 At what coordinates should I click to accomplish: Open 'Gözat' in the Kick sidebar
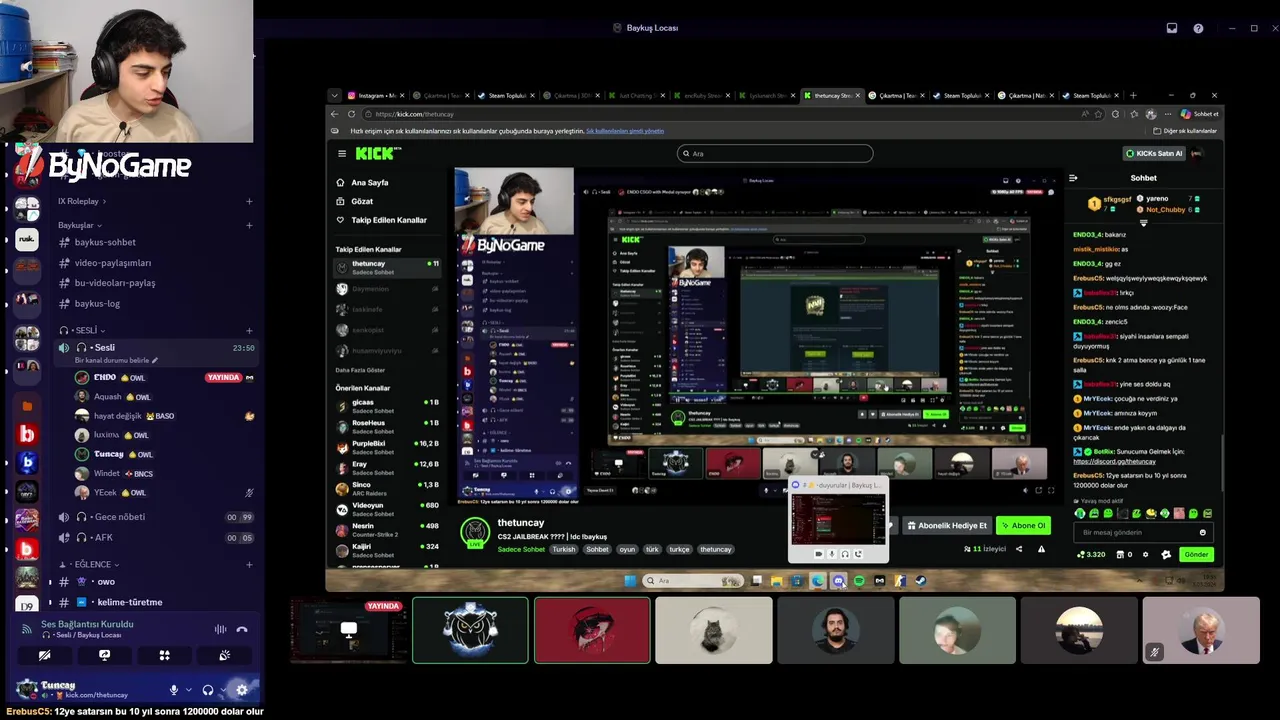(363, 201)
